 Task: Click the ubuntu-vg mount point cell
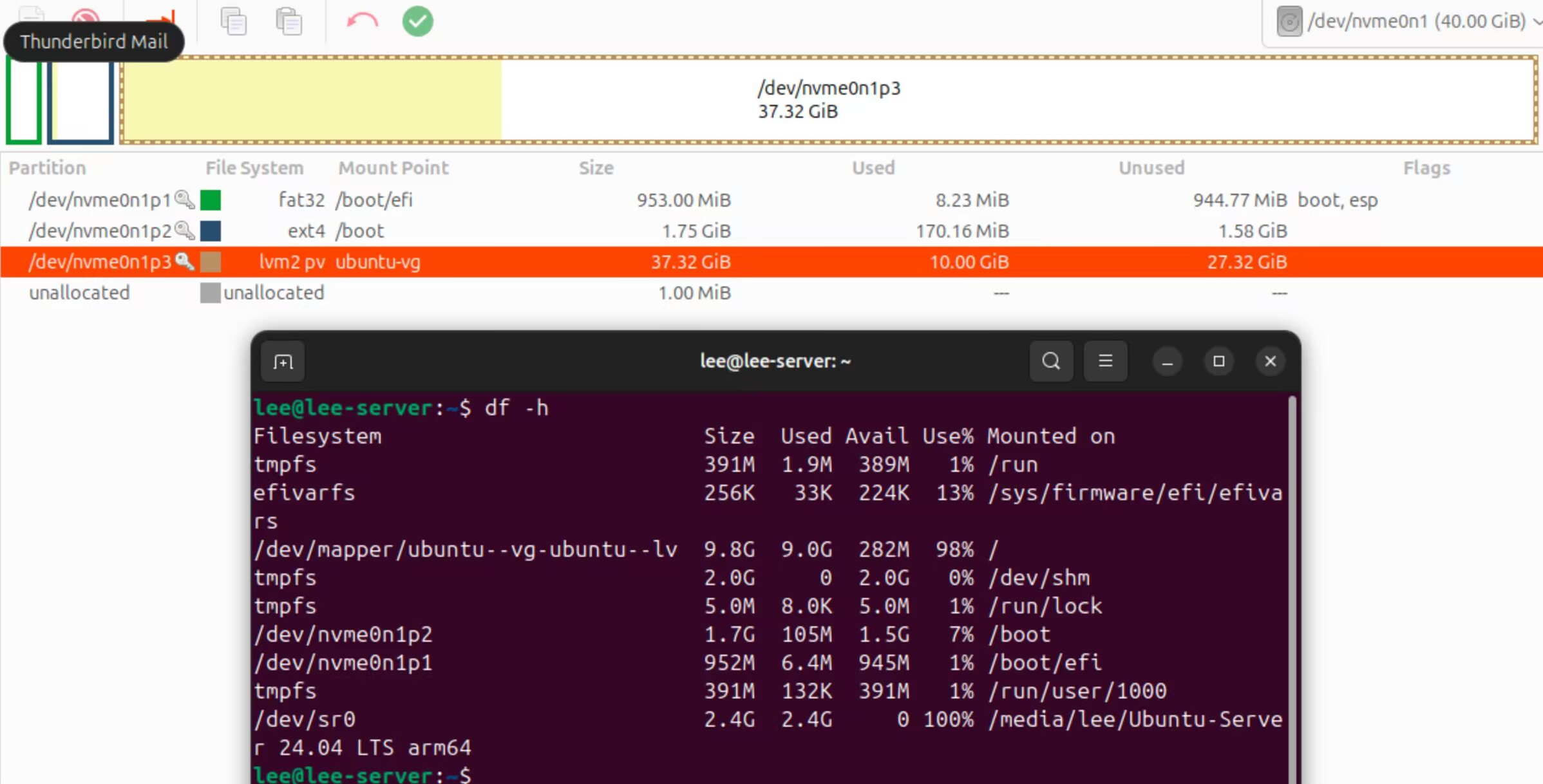pos(378,262)
